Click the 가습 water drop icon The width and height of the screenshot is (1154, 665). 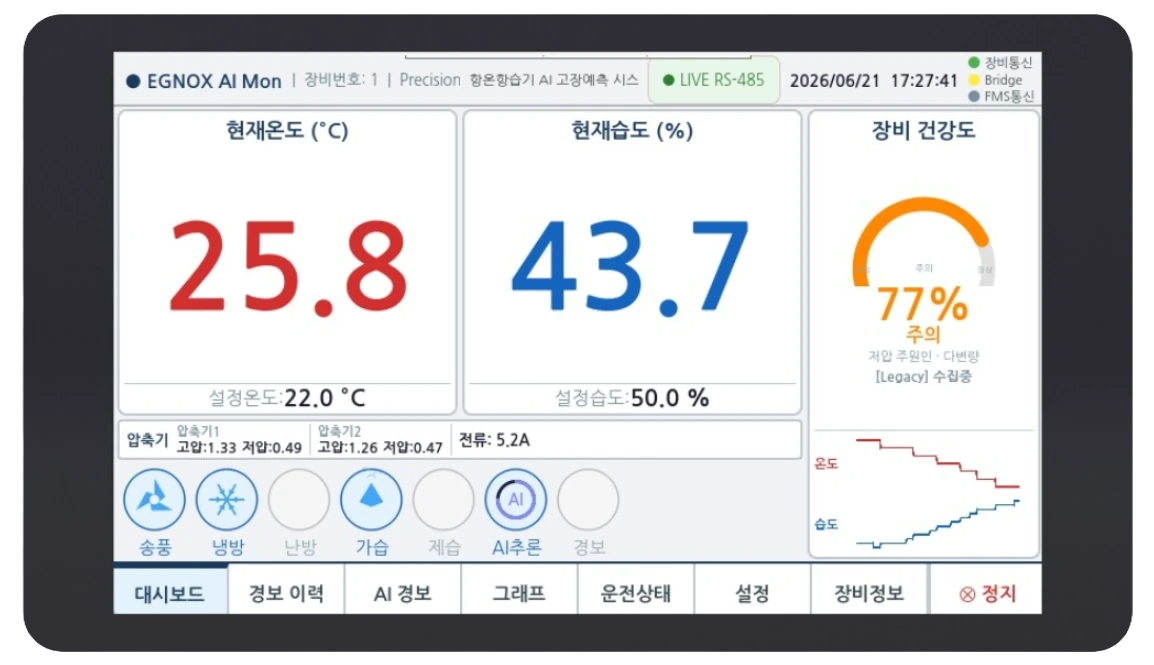[x=371, y=499]
